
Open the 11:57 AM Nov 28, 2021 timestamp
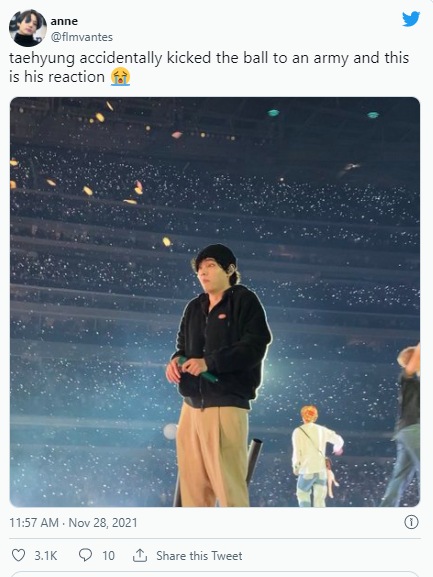[73, 523]
